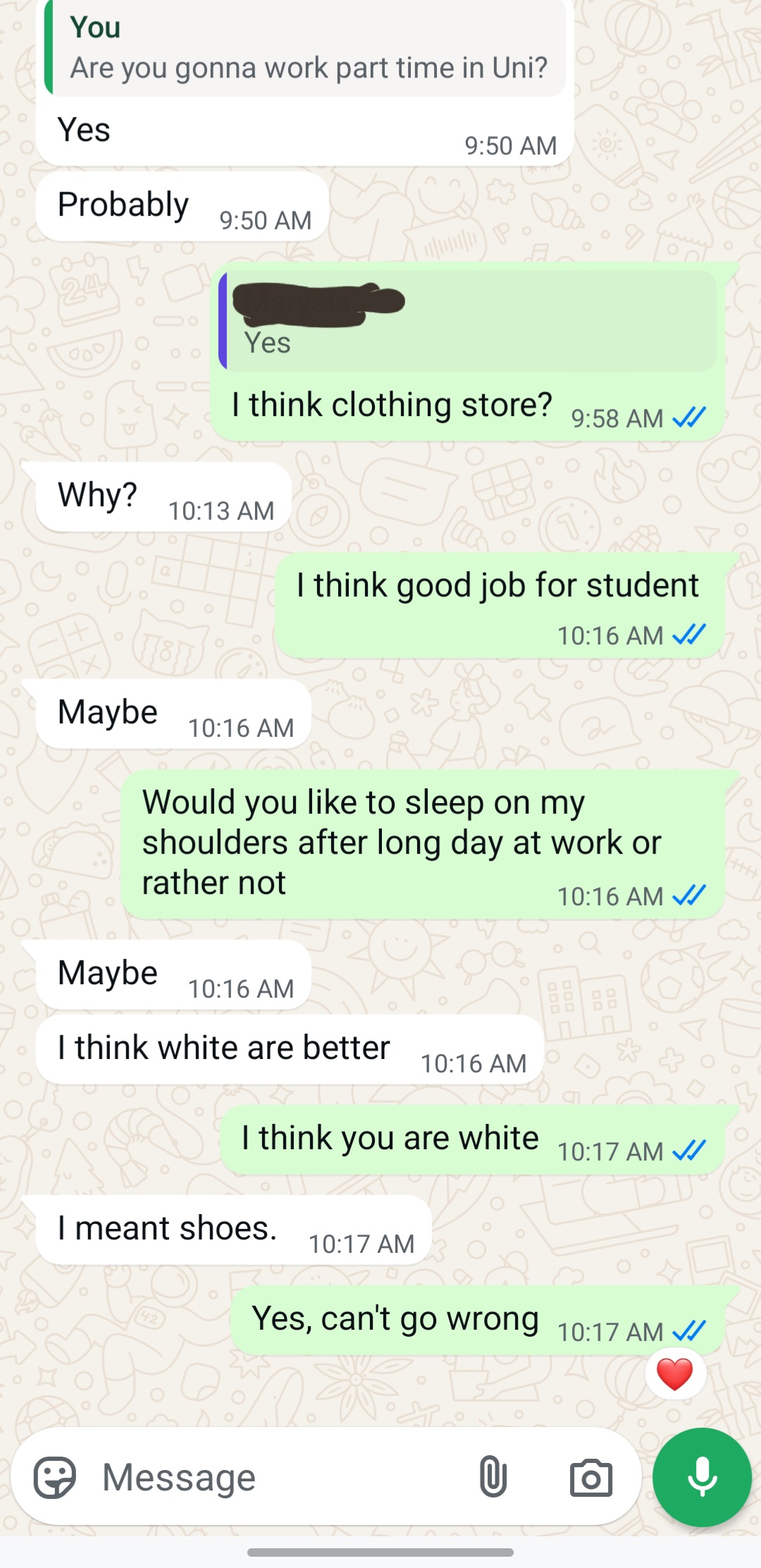Open the camera from message bar
Image resolution: width=761 pixels, height=1568 pixels.
pyautogui.click(x=590, y=1478)
